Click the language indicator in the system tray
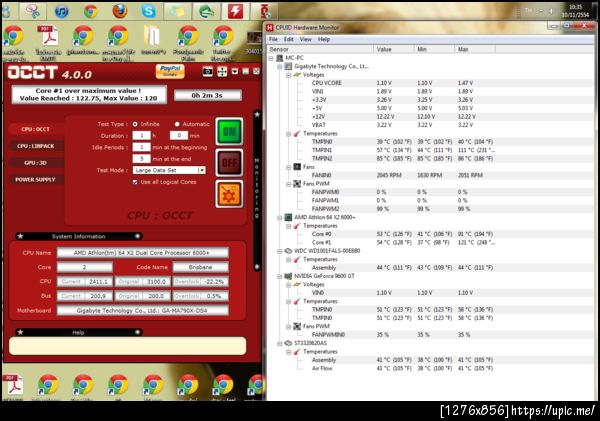Viewport: 600px width, 421px height. (x=528, y=10)
